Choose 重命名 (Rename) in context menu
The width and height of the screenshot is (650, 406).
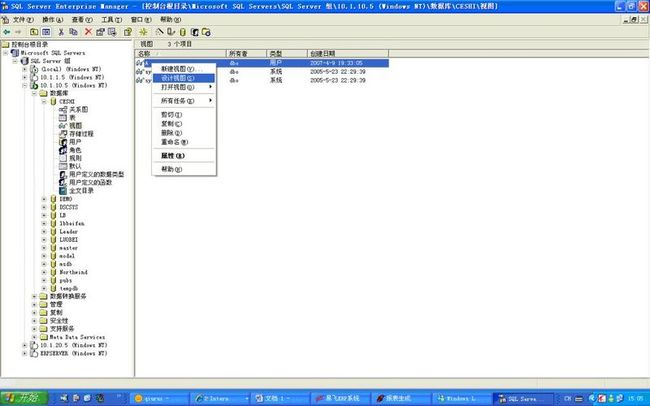pyautogui.click(x=184, y=142)
